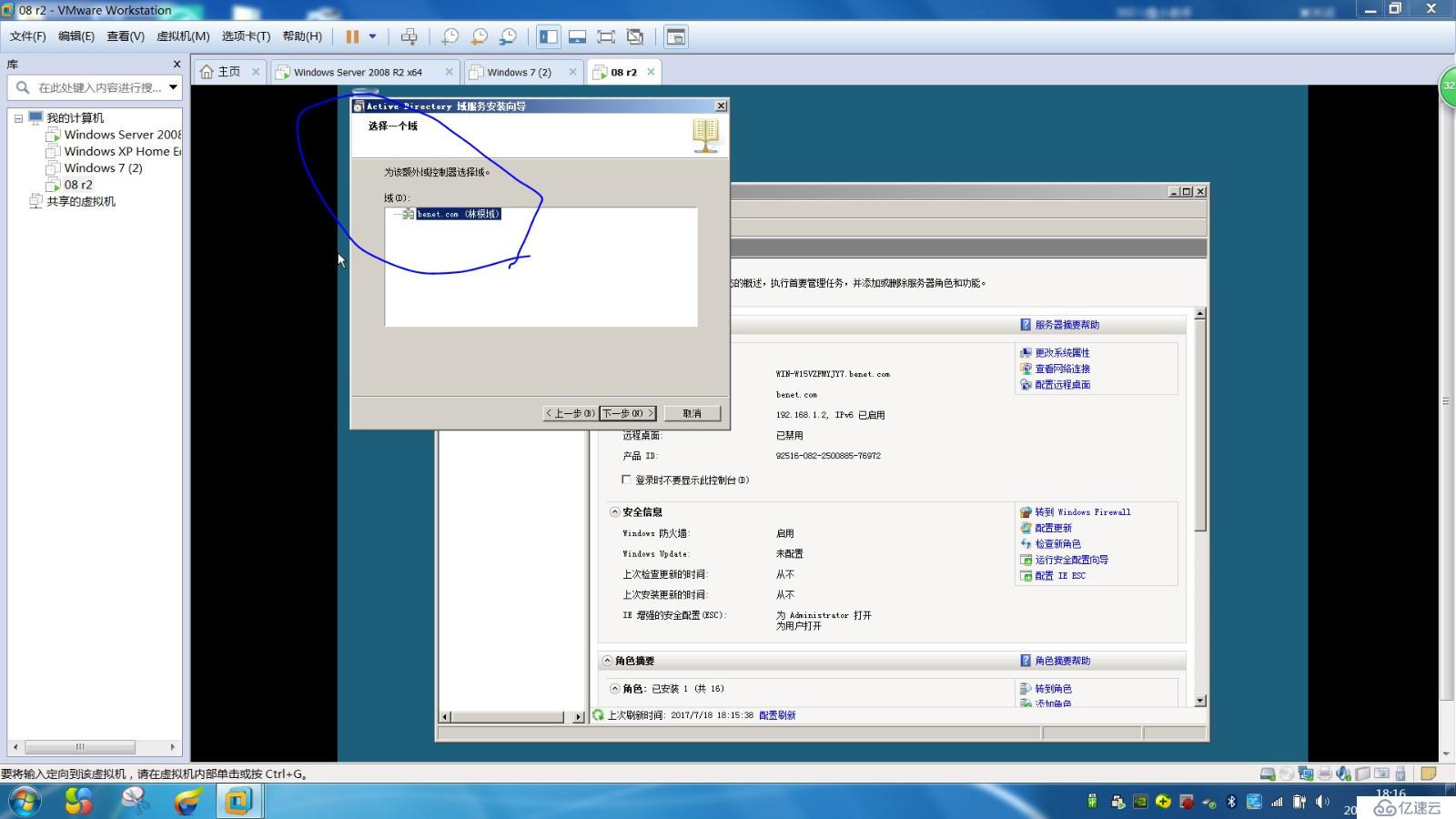Click the 转到 Windows Firewall link
This screenshot has height=819, width=1456.
click(x=1082, y=512)
